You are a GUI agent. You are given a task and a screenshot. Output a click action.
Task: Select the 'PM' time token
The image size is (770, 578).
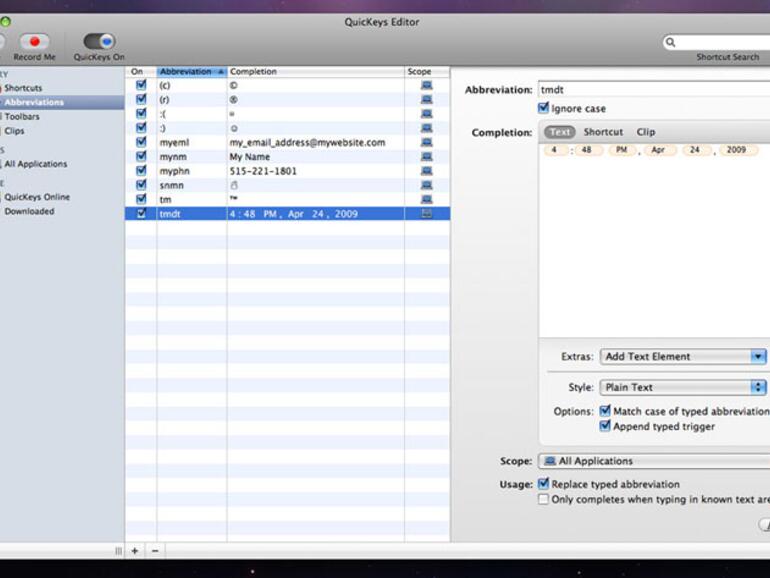[x=622, y=150]
